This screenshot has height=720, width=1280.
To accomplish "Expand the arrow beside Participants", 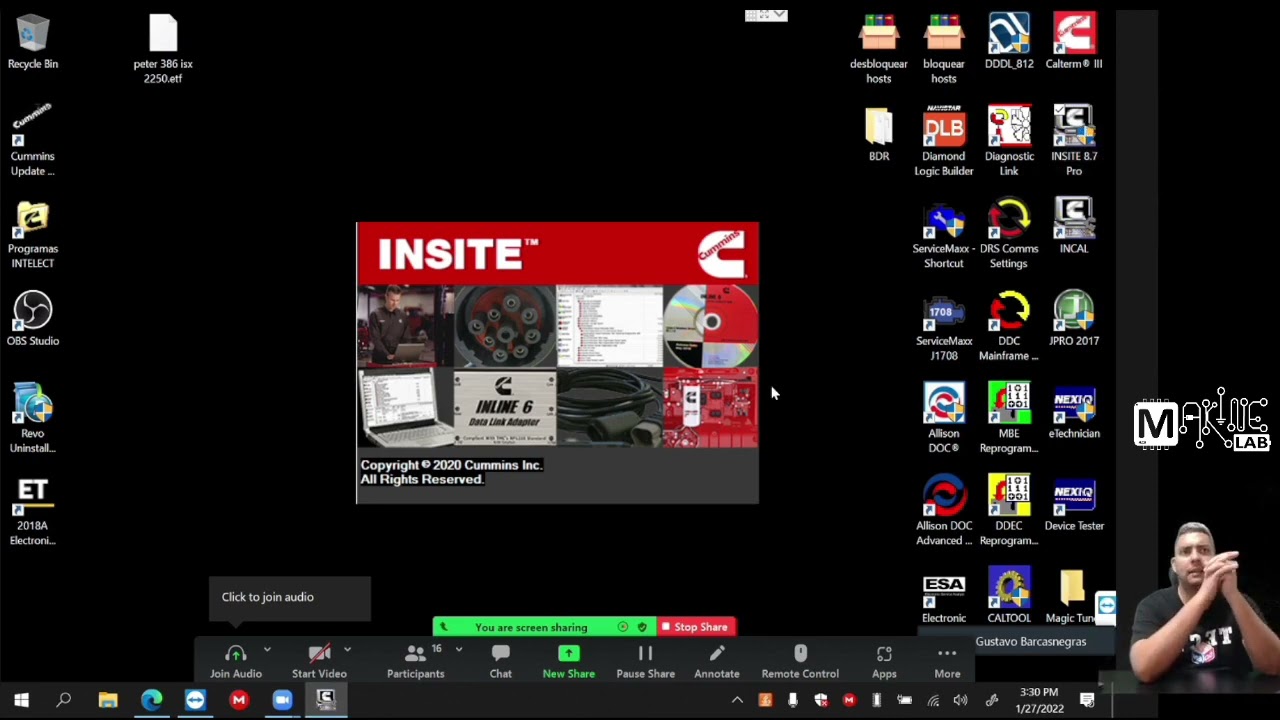I will click(x=459, y=650).
